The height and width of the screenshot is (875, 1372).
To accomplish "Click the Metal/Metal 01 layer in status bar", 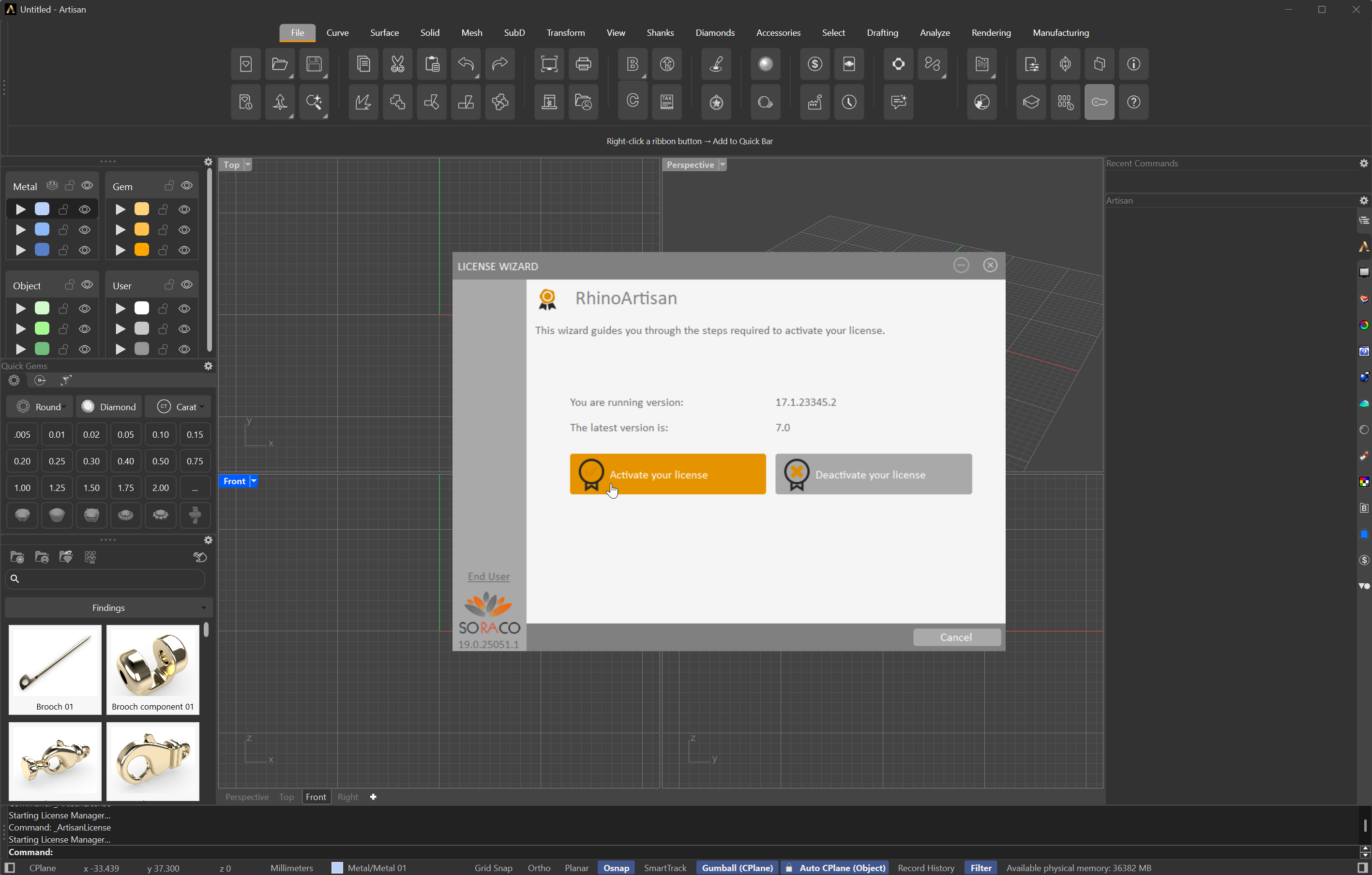I will click(x=369, y=868).
